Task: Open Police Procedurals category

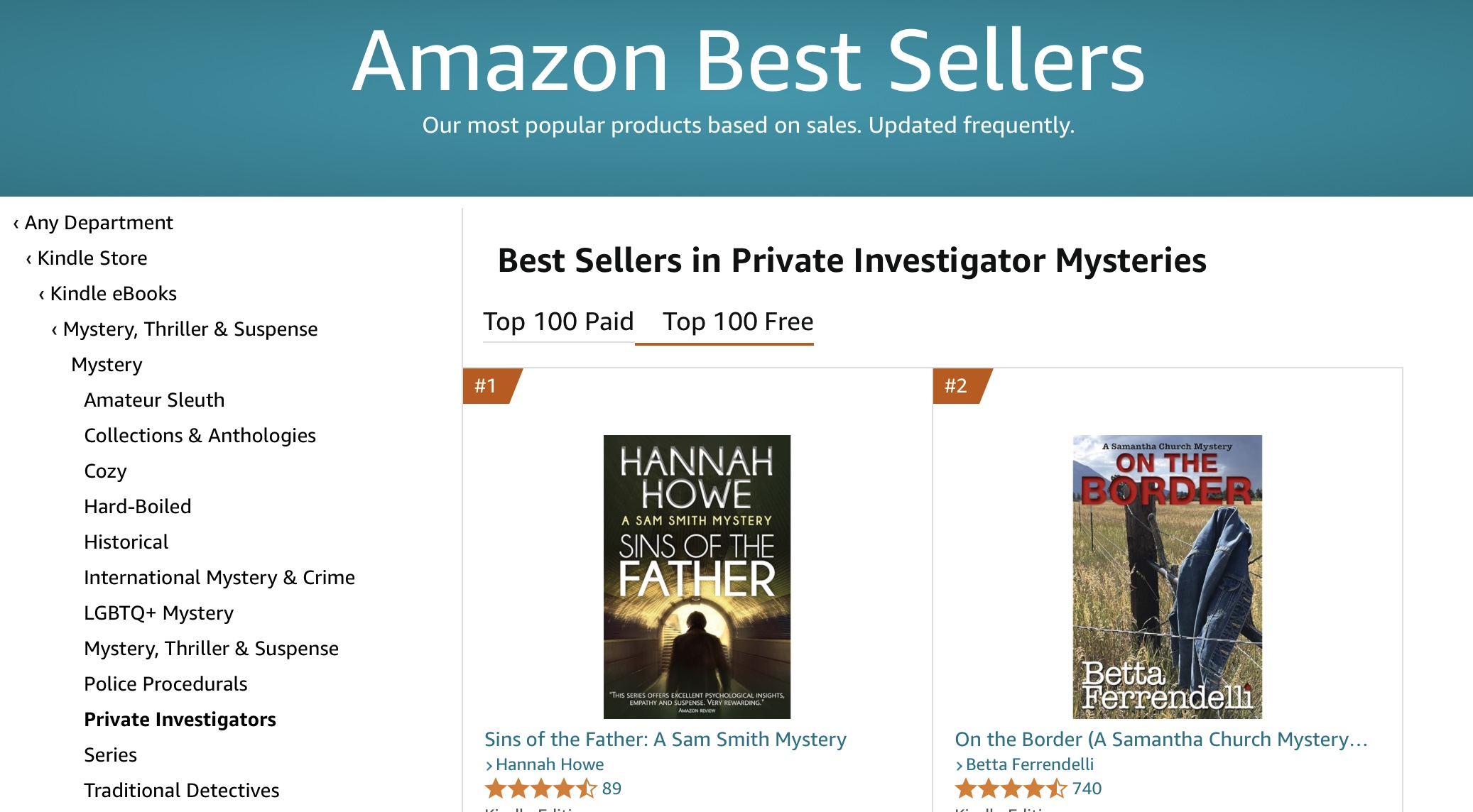Action: [165, 684]
